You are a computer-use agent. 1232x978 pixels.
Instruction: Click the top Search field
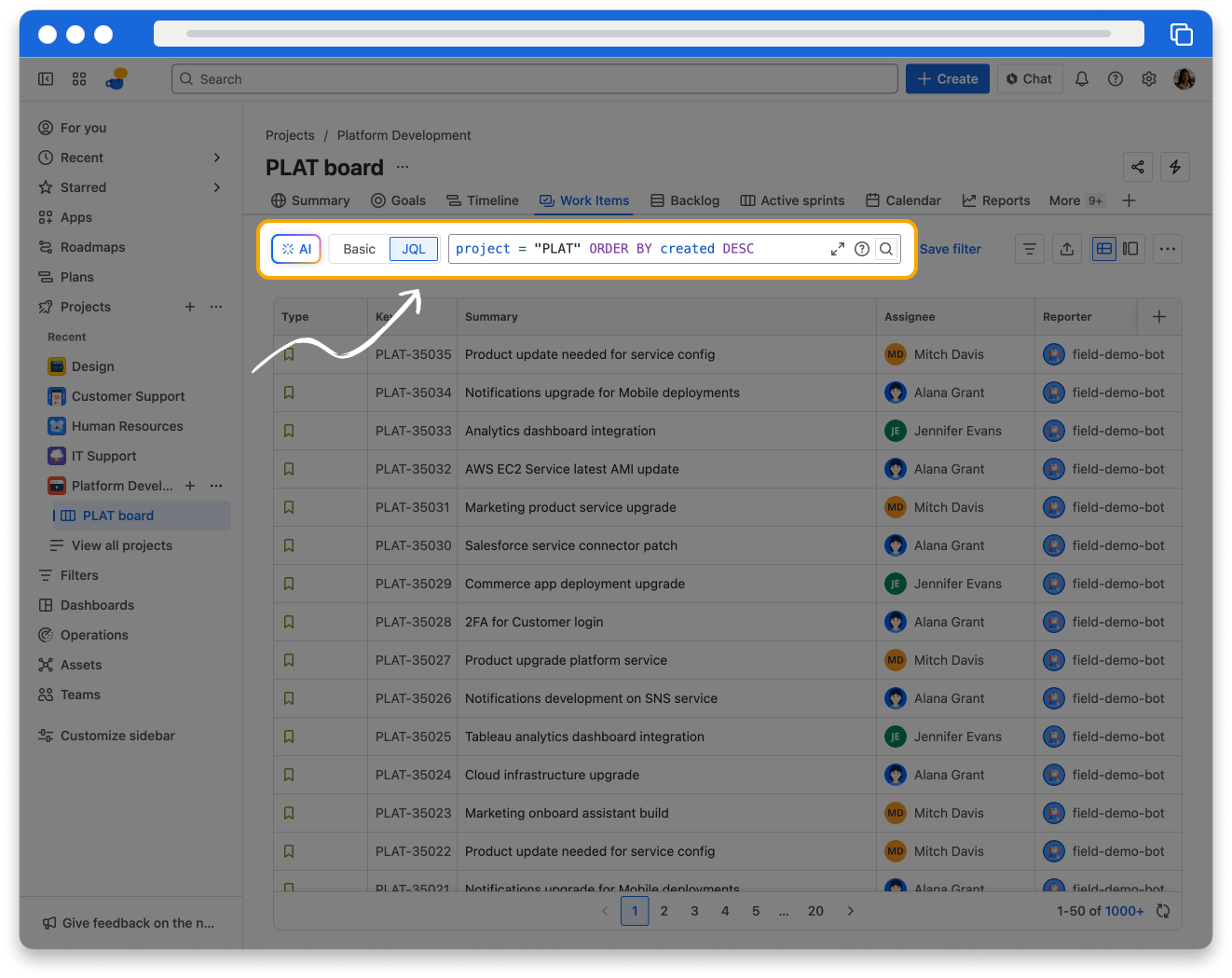coord(535,79)
